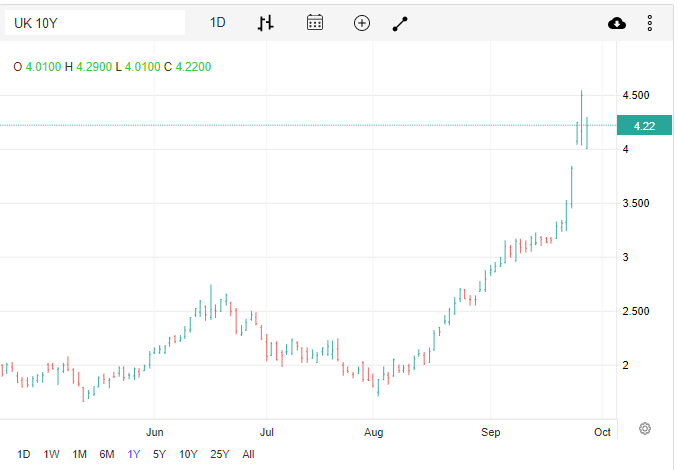The image size is (678, 470).
Task: Select the All time range
Action: 248,454
